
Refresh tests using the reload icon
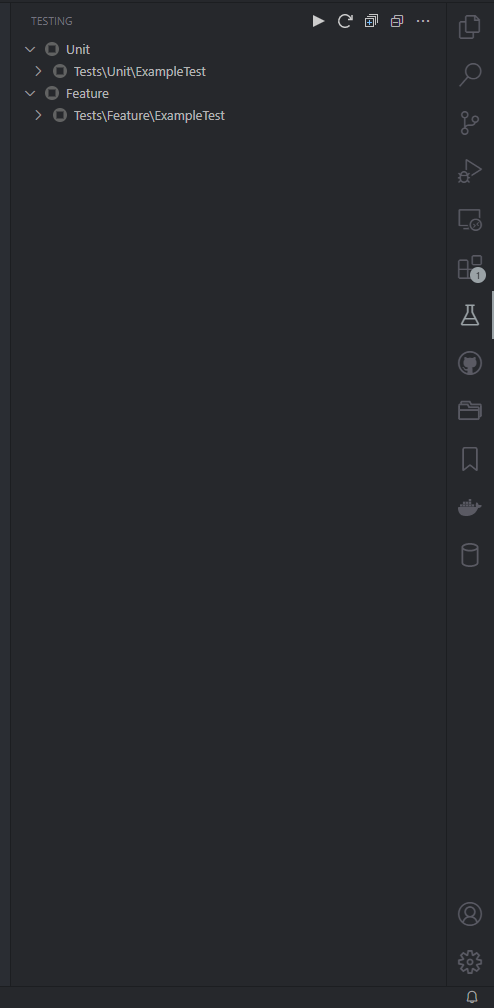pyautogui.click(x=345, y=21)
